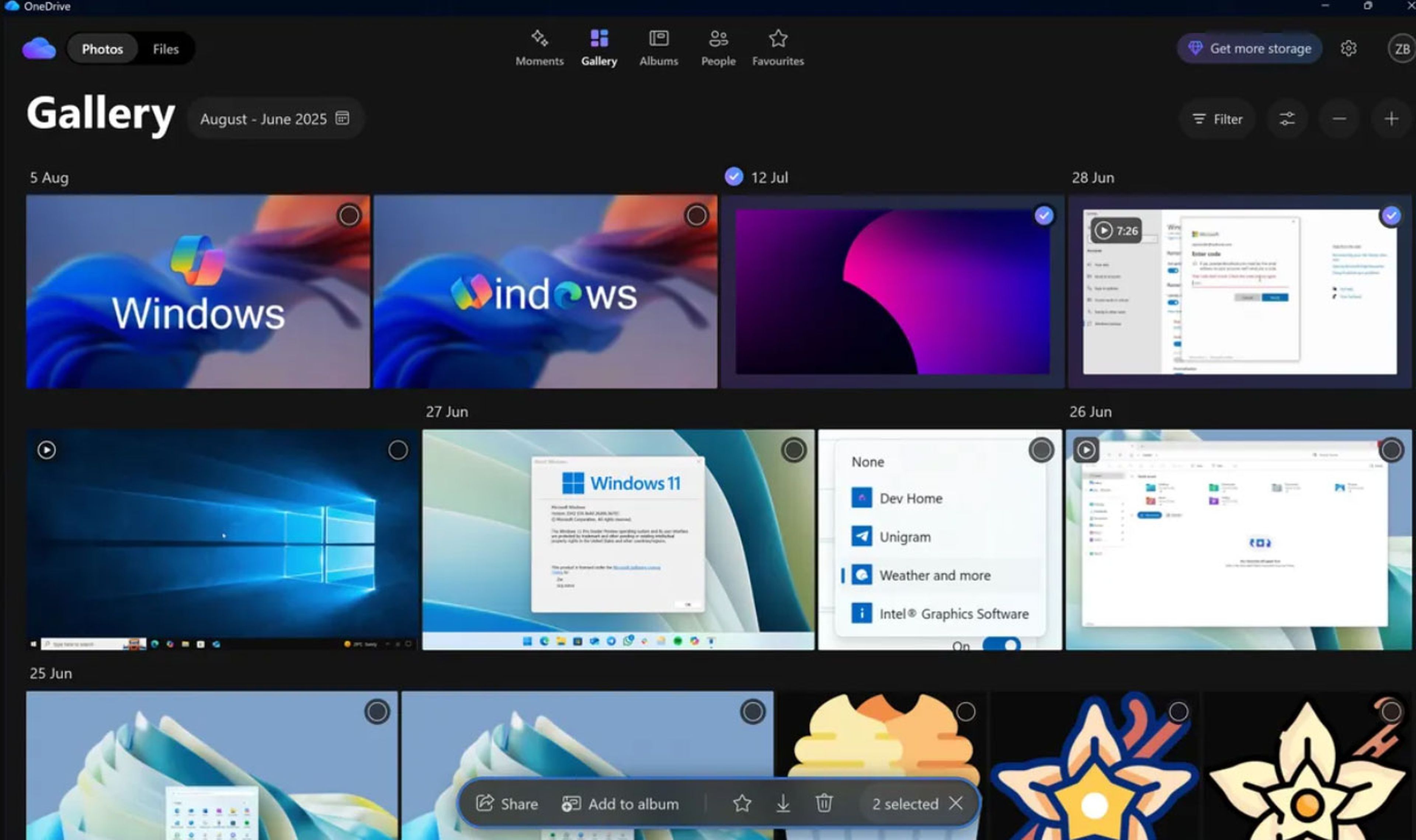
Task: Share the selected items
Action: (x=507, y=803)
